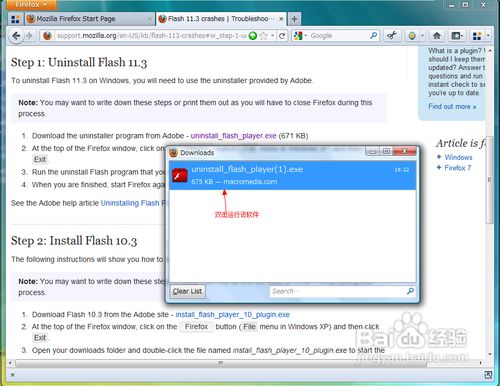Click the Flash installer icon in Downloads

[x=180, y=176]
